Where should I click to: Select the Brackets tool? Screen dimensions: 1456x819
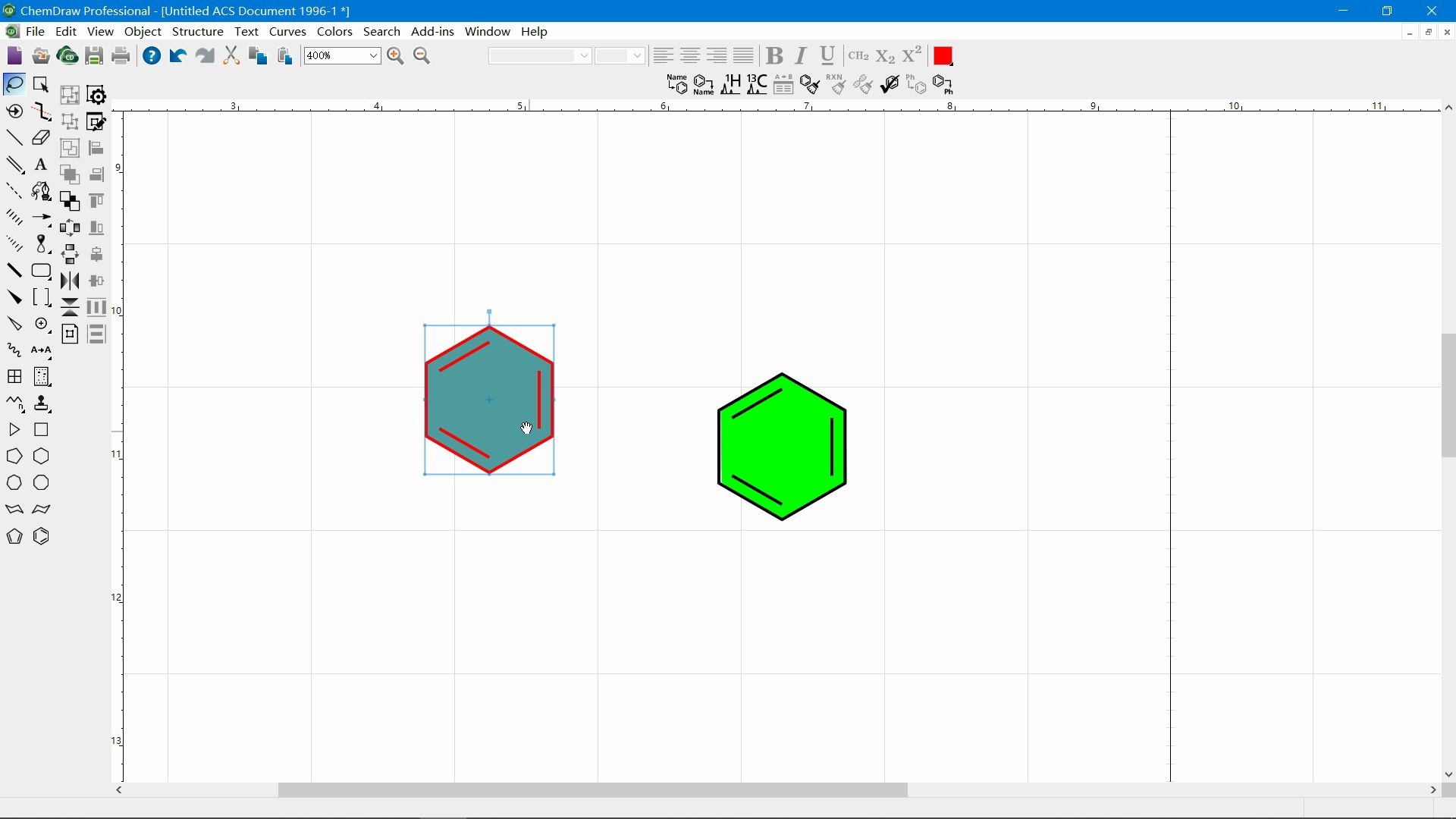(41, 297)
